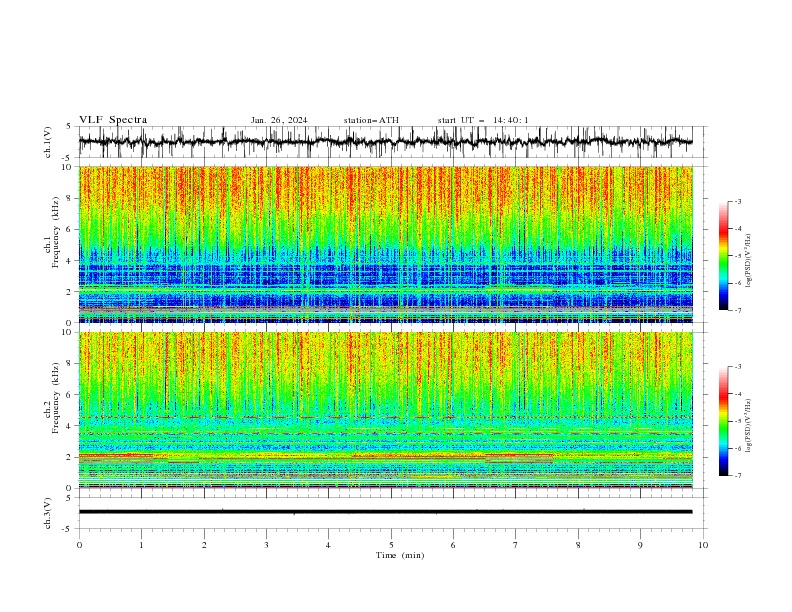Click the time axis tick label 9

pos(640,545)
